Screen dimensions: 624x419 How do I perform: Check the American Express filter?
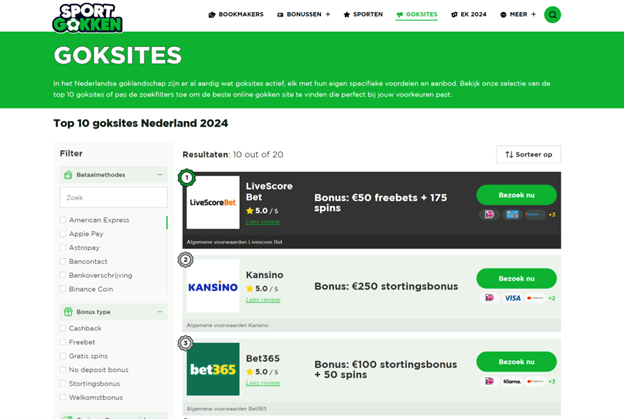pos(63,220)
